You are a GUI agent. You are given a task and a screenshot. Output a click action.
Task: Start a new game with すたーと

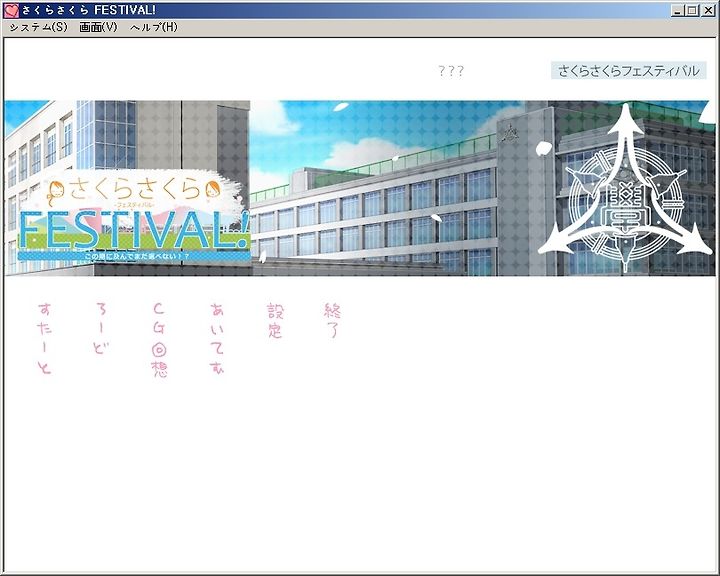pyautogui.click(x=45, y=339)
